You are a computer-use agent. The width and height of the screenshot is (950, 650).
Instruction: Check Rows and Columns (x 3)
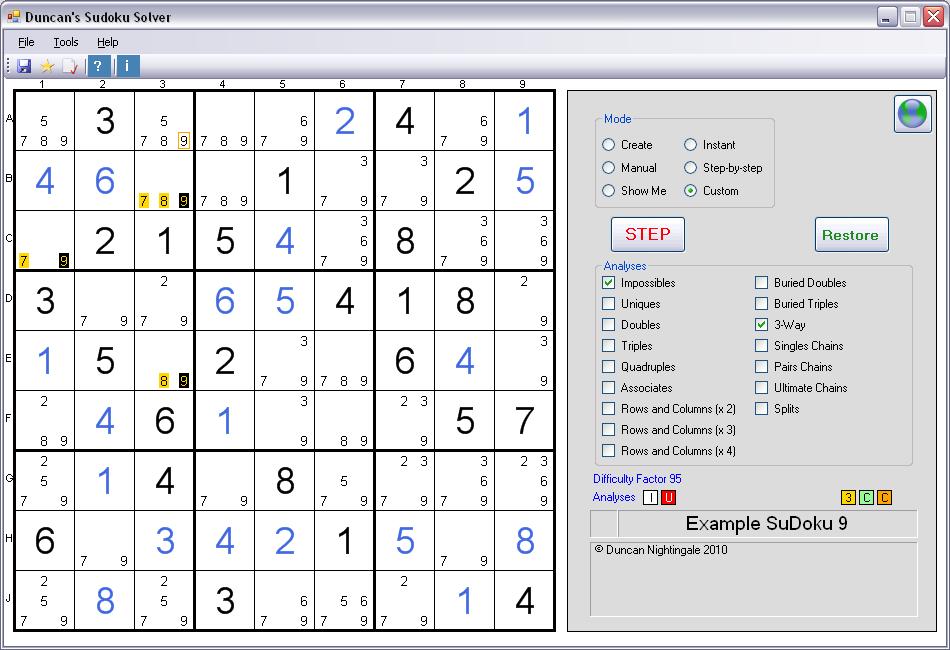608,429
